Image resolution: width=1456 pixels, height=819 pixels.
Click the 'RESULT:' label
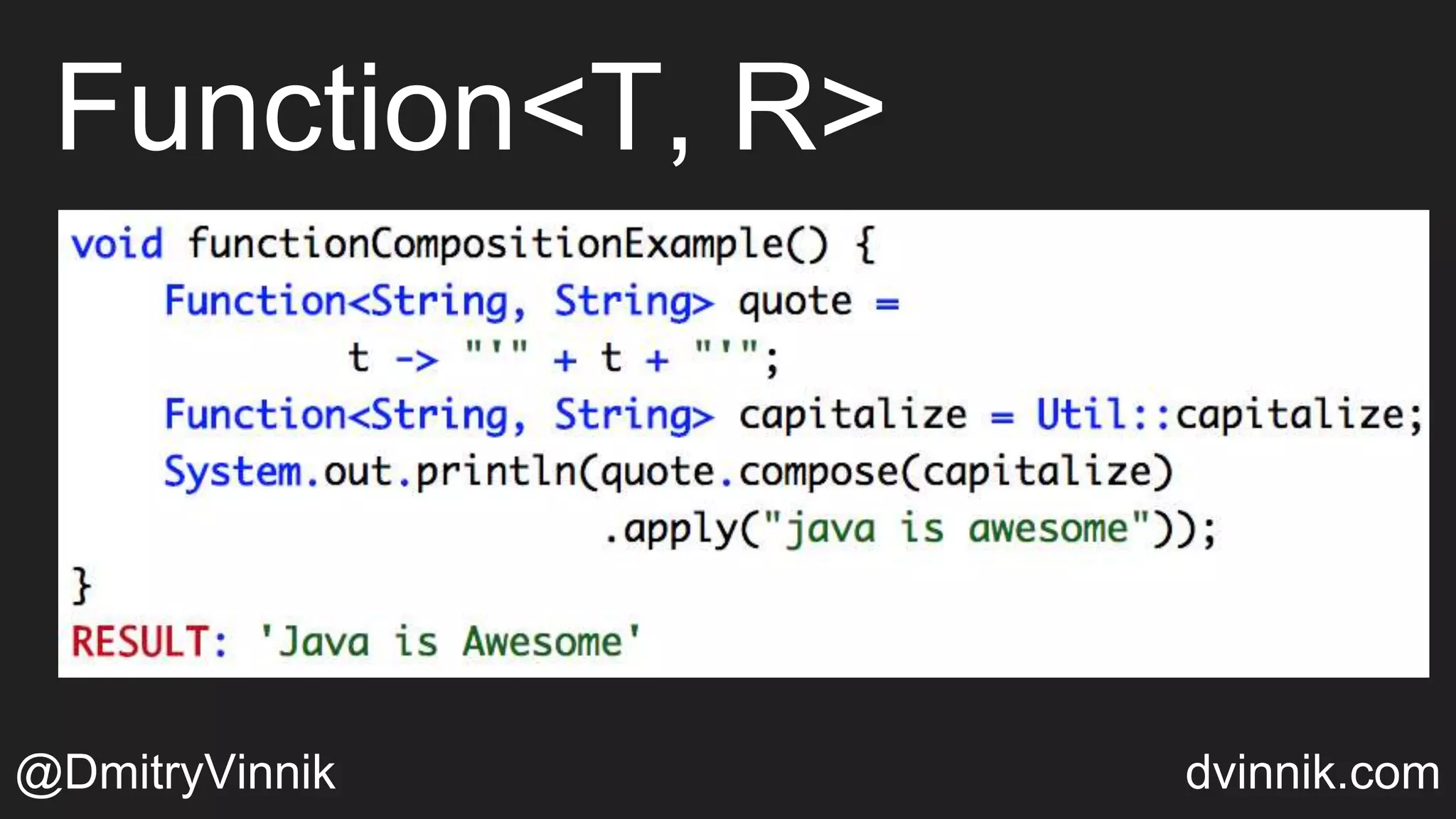149,641
